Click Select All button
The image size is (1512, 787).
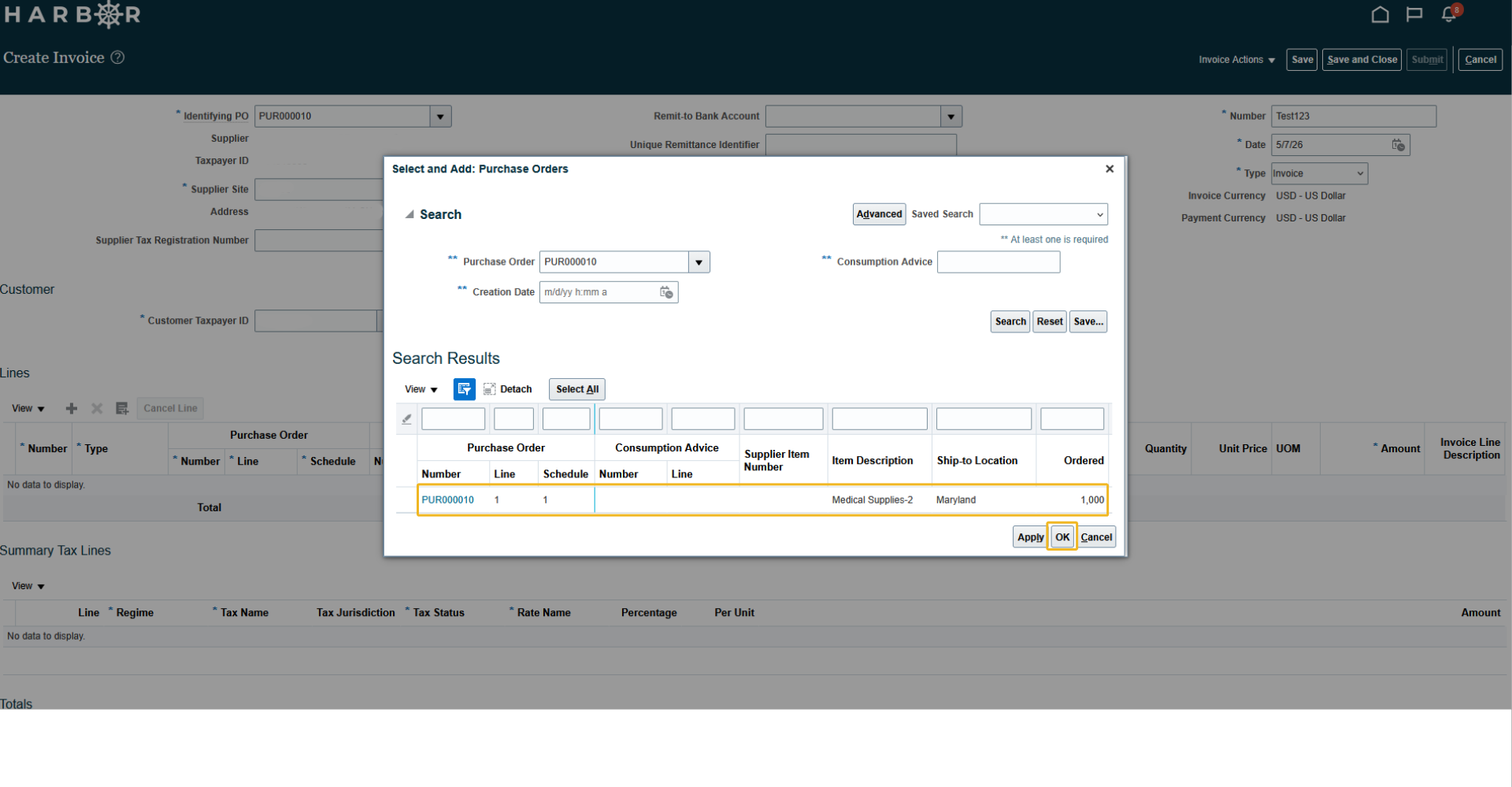576,389
